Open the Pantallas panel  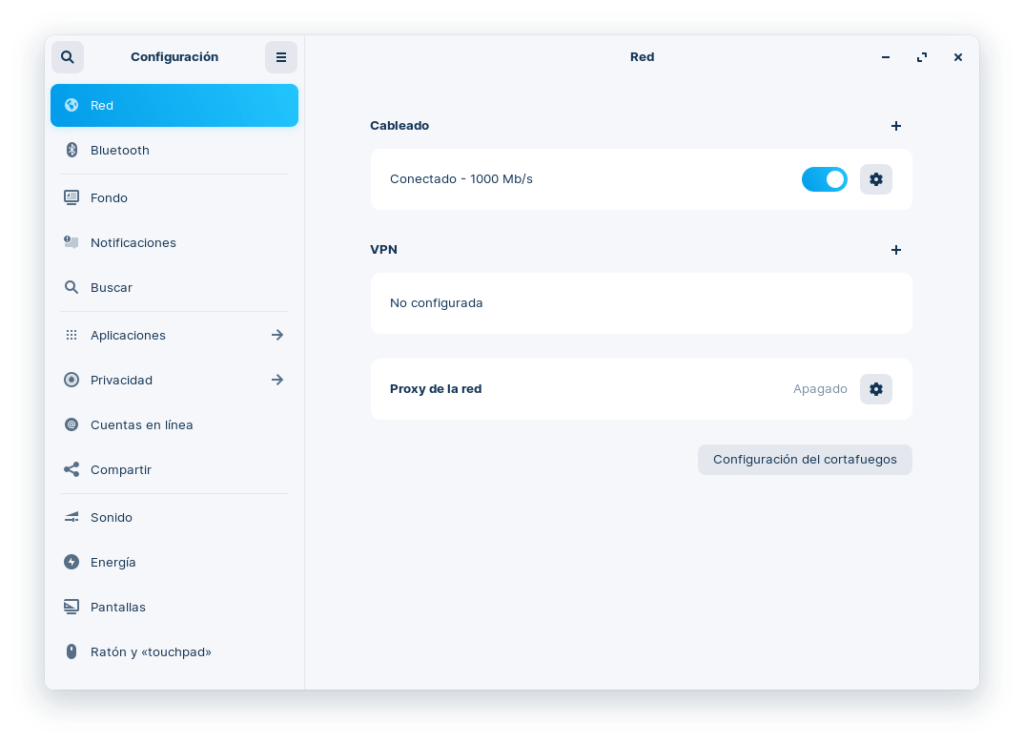click(x=174, y=607)
